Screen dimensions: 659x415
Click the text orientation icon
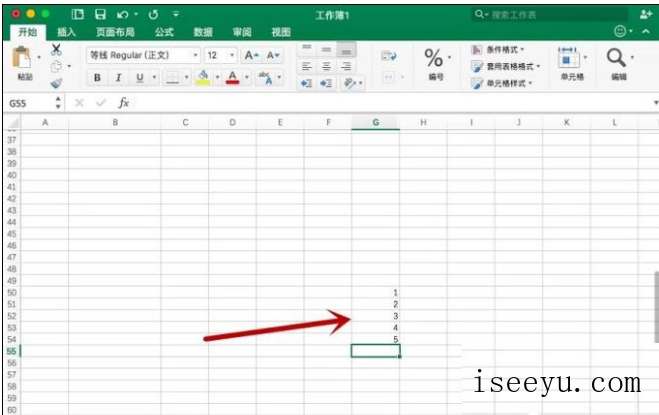(x=350, y=83)
